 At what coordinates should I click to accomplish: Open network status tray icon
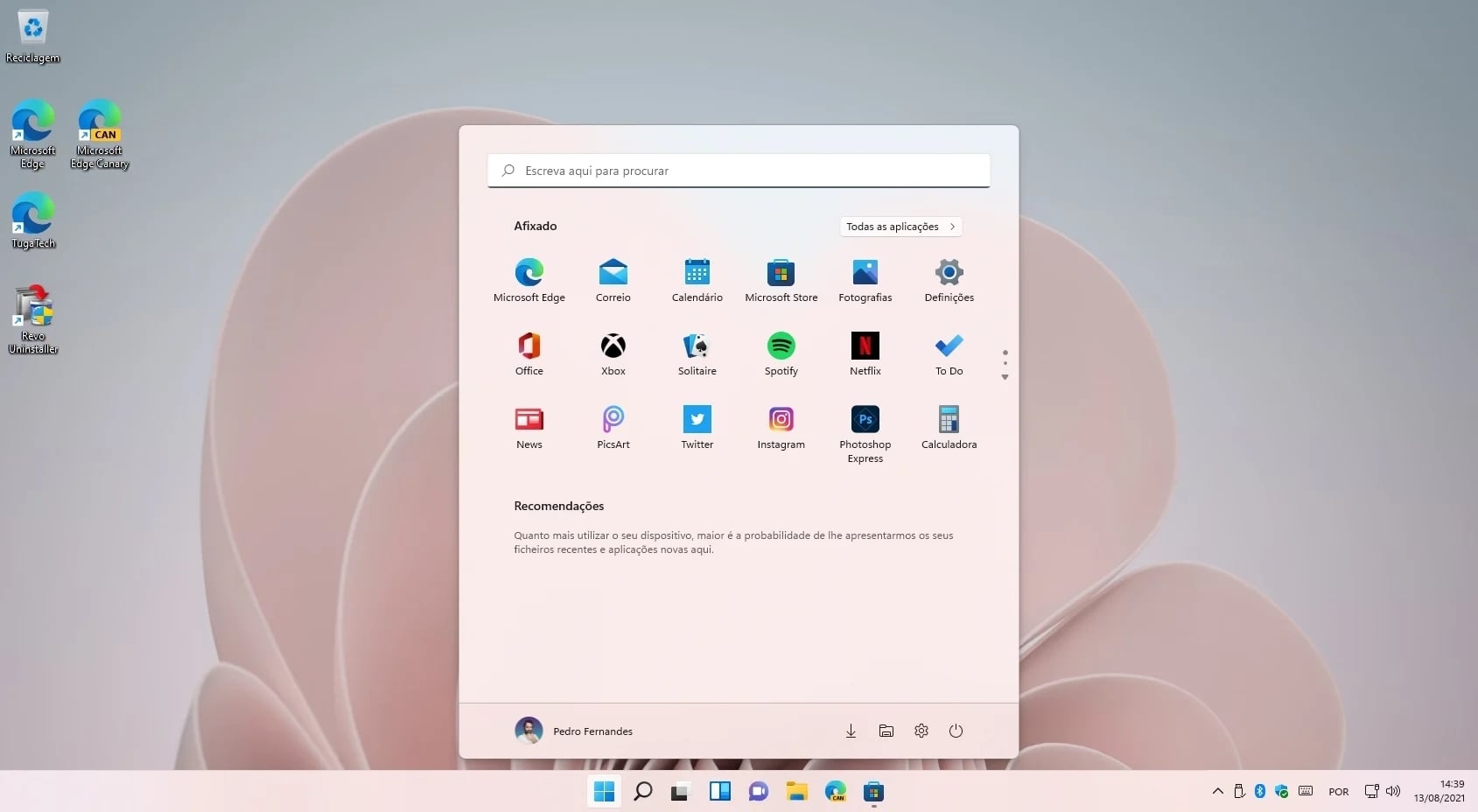[1372, 792]
